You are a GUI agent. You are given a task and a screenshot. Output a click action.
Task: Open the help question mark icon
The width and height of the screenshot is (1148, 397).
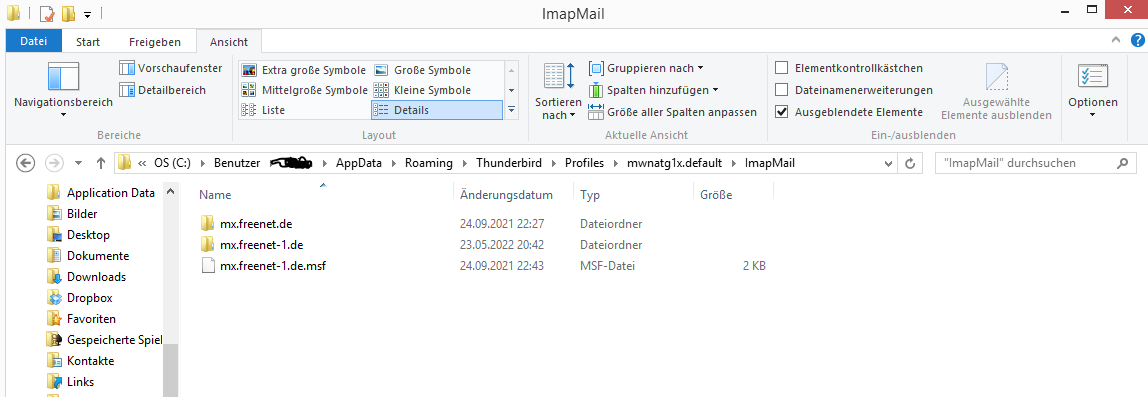coord(1137,40)
